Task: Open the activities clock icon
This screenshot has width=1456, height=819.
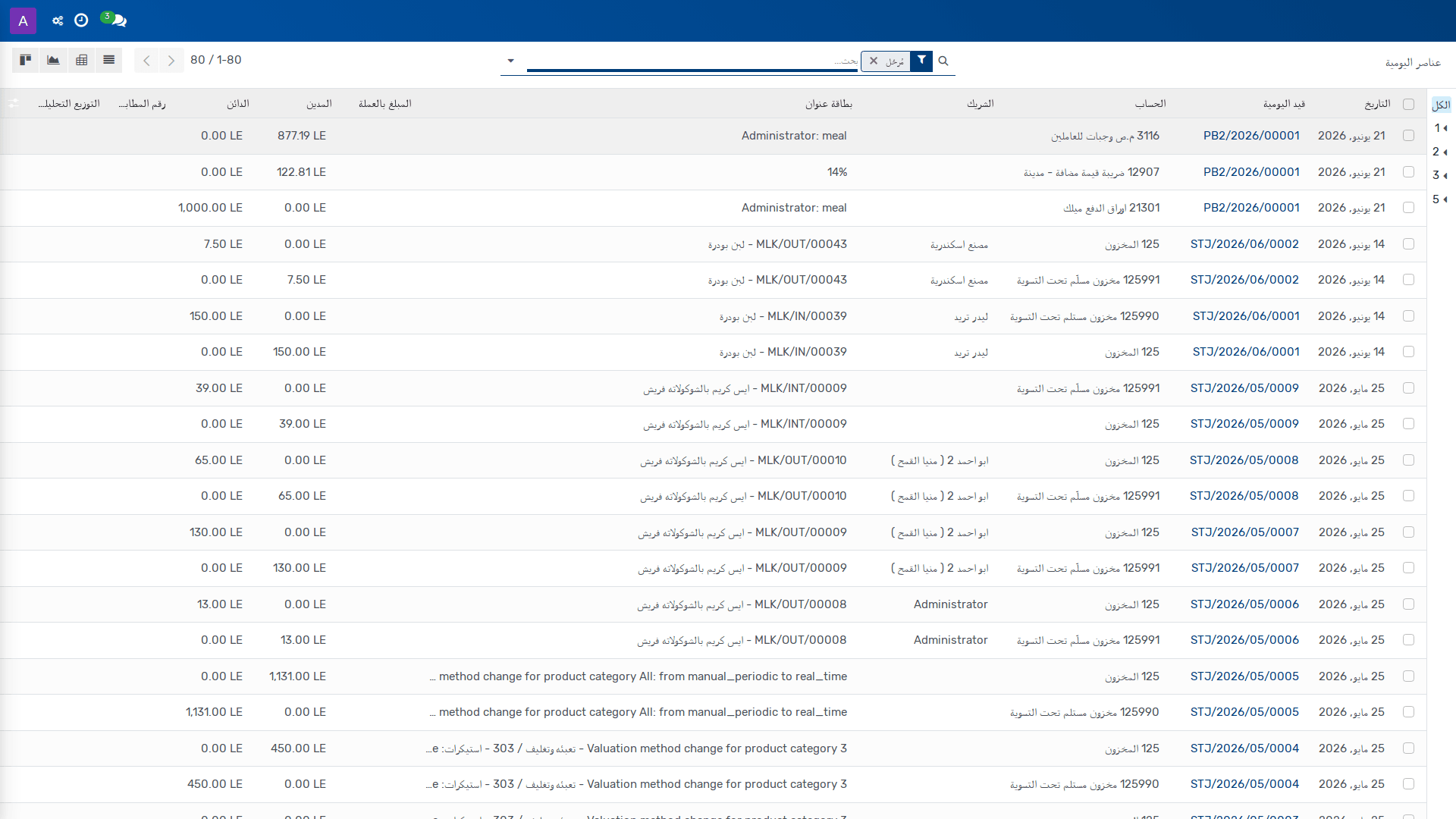Action: pos(81,20)
